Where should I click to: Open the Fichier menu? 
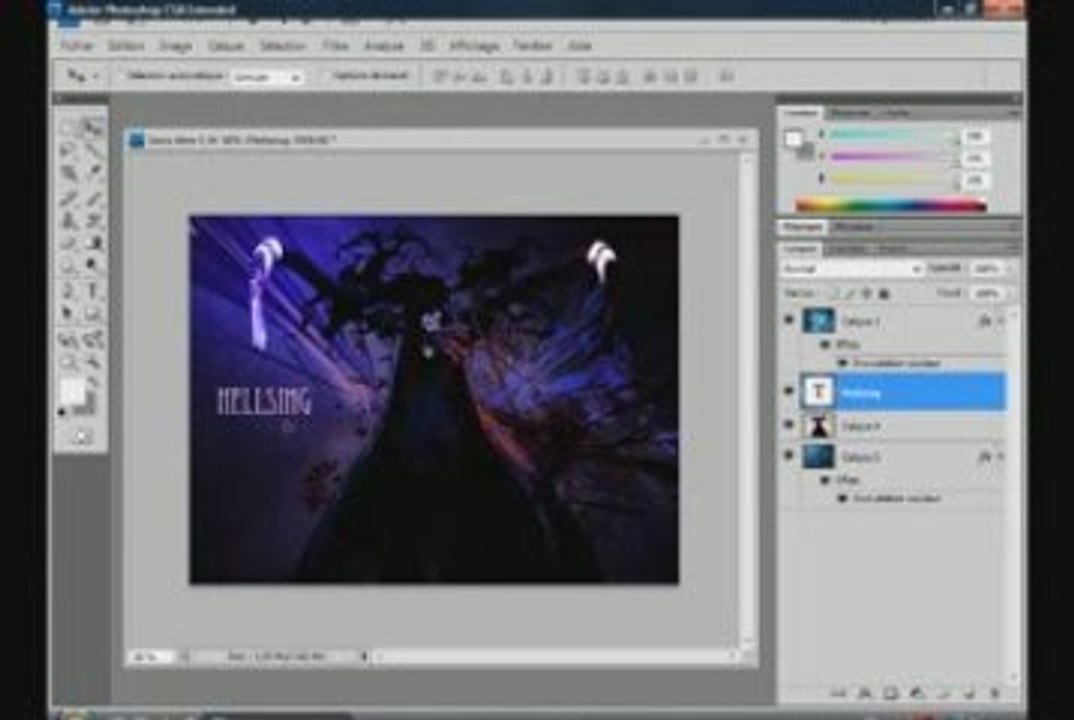coord(77,46)
